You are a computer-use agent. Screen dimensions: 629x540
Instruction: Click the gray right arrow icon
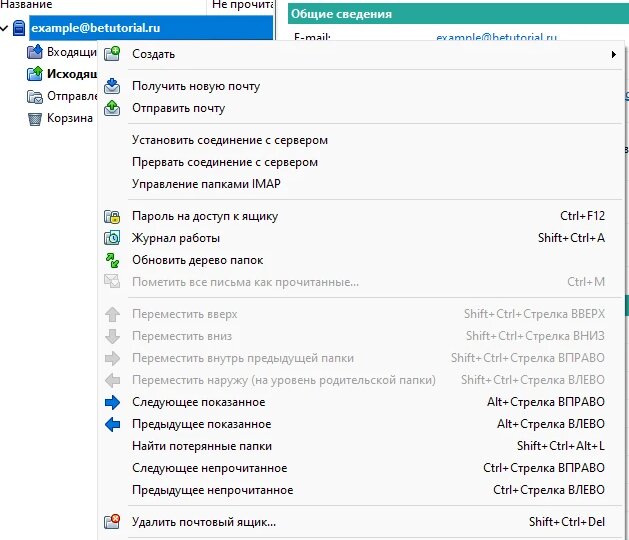point(112,358)
